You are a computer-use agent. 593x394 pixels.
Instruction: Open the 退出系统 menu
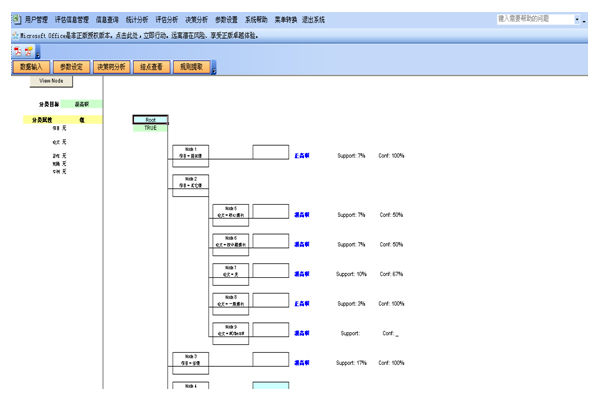(313, 19)
